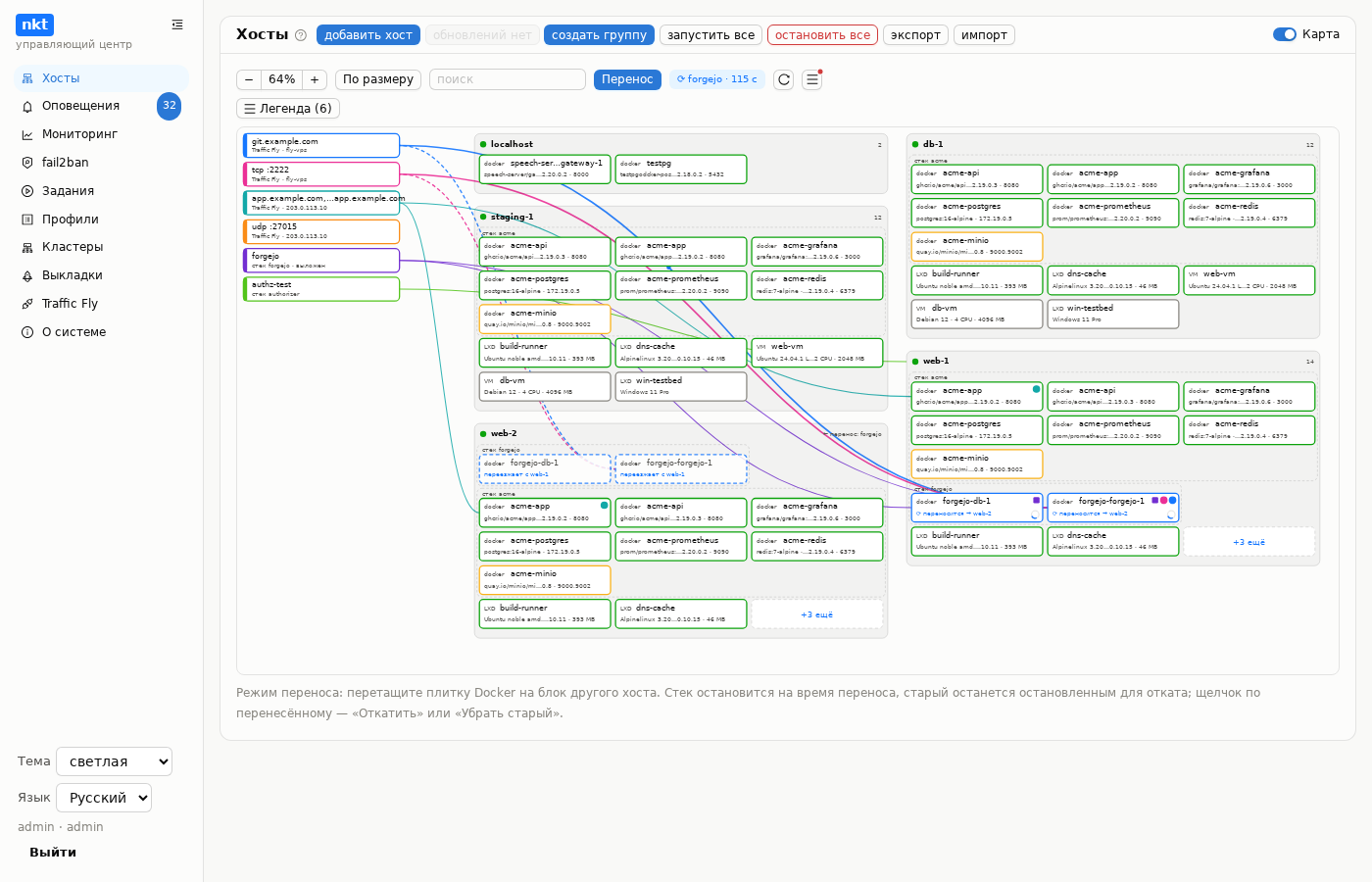Expand the Легенда (6) section
This screenshot has width=1372, height=882.
(288, 109)
